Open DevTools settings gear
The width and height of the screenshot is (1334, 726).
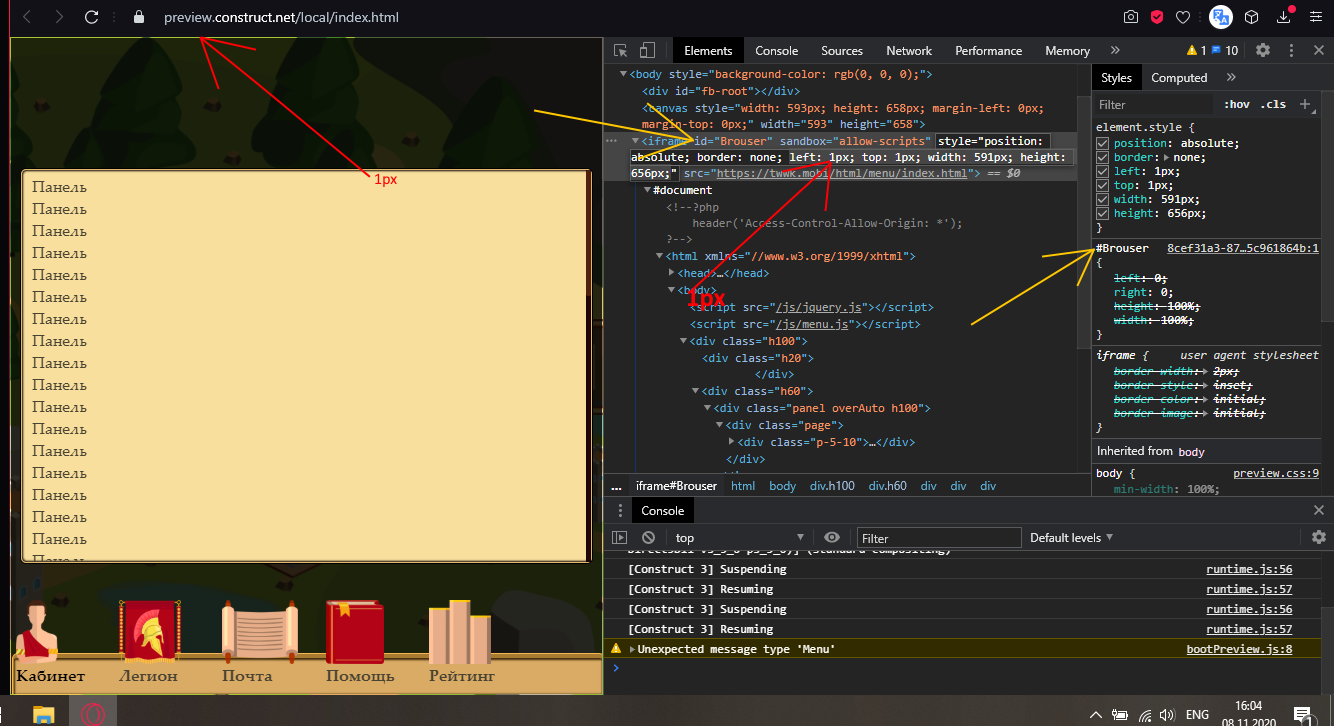1263,50
